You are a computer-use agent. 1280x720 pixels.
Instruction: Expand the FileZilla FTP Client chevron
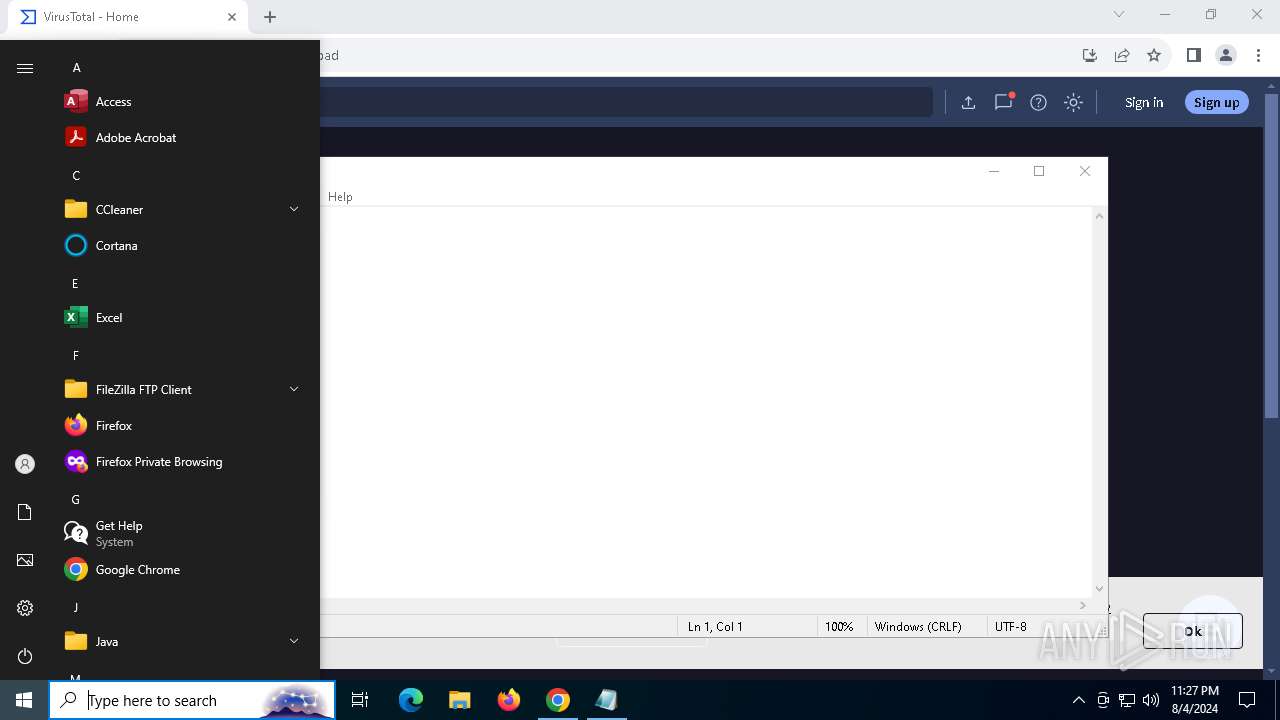tap(294, 389)
